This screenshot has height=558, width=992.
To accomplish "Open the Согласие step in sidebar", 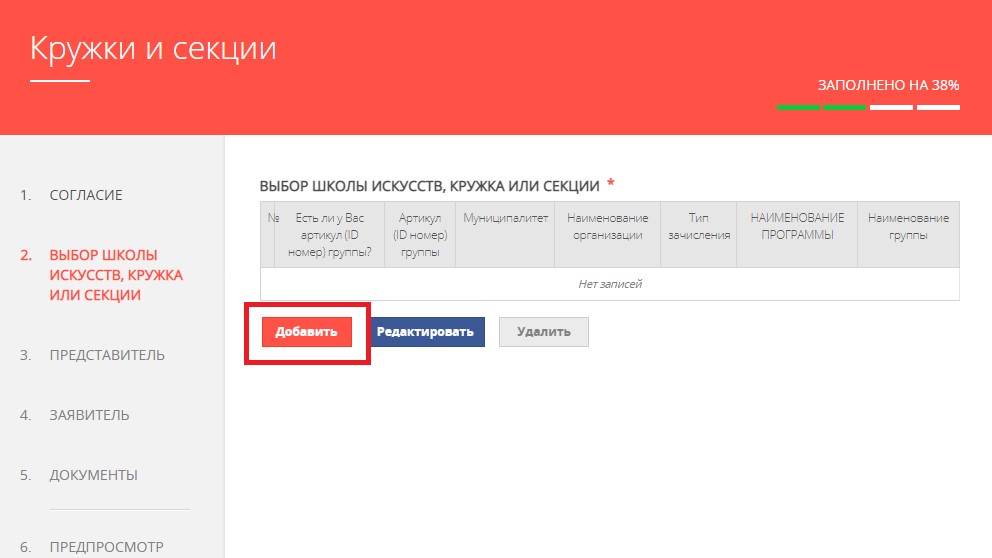I will tap(86, 195).
